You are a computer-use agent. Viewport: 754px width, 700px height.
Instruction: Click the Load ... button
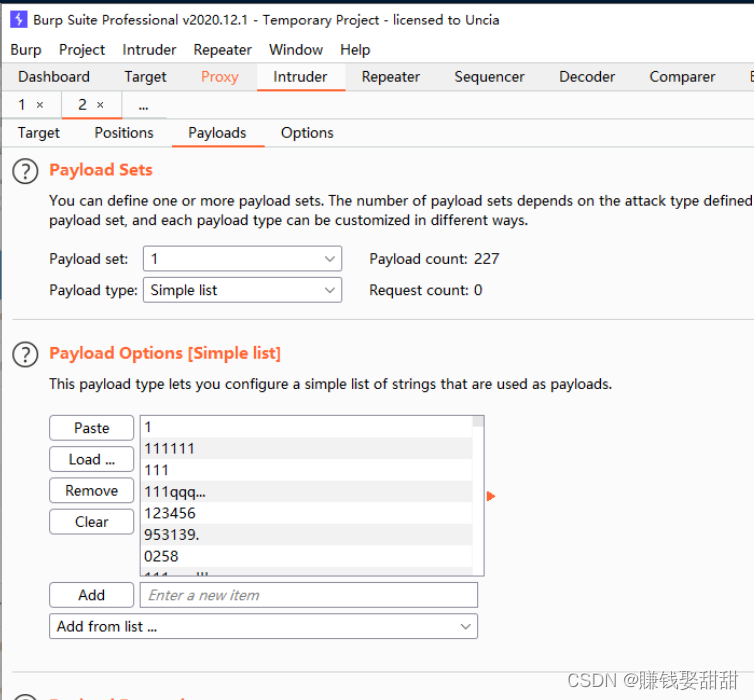point(91,459)
